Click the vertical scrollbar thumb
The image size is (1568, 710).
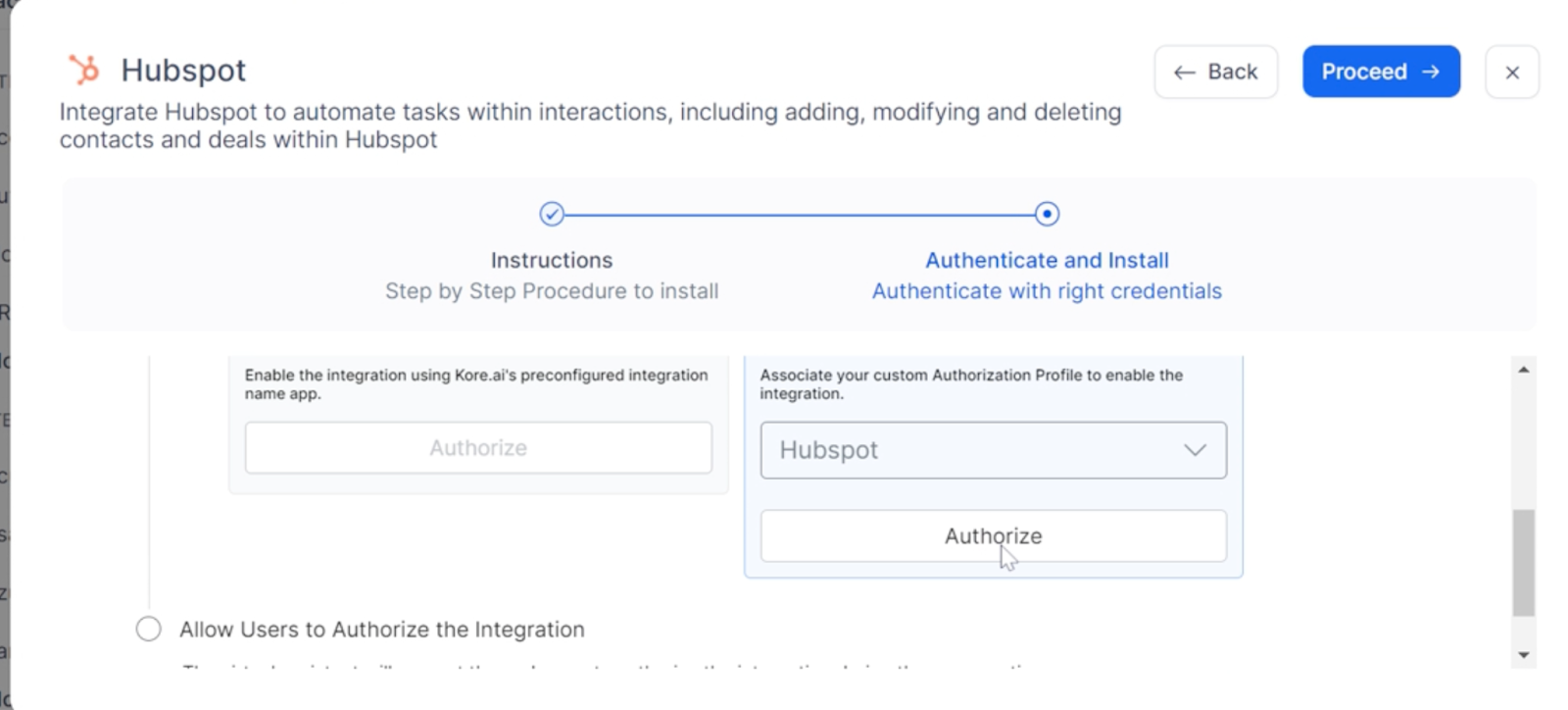pos(1523,563)
